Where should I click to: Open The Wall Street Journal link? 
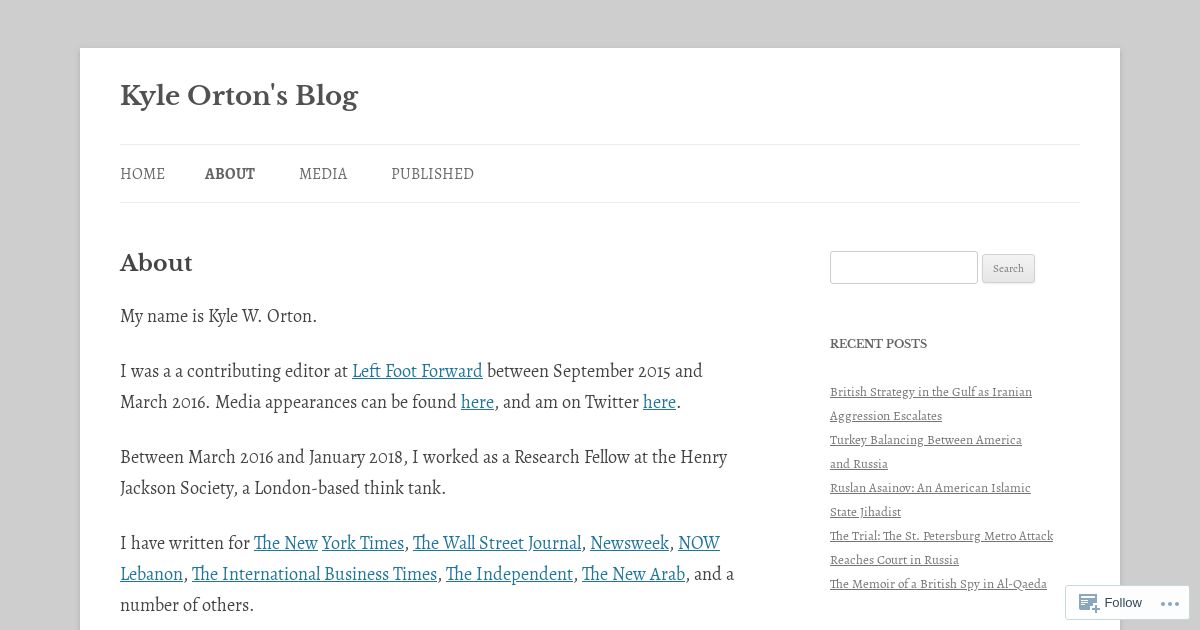[x=497, y=543]
